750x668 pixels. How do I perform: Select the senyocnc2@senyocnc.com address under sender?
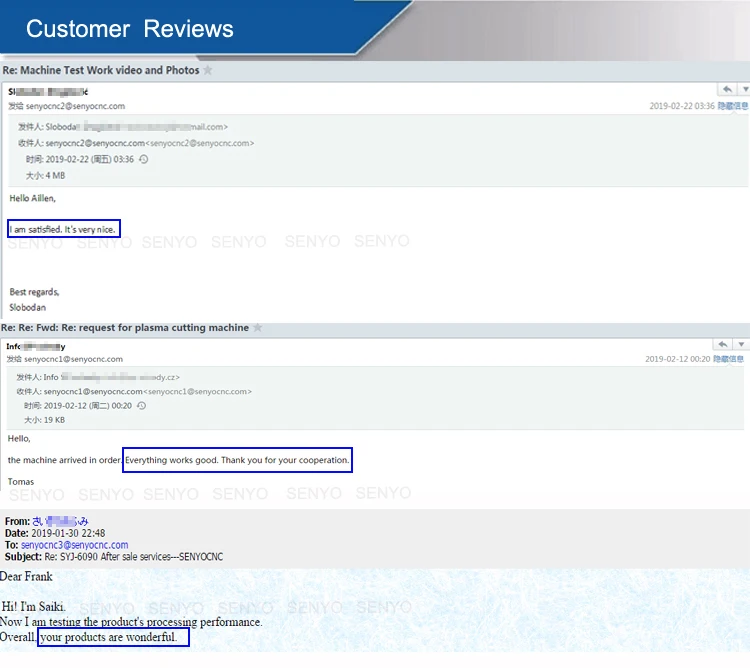click(76, 106)
